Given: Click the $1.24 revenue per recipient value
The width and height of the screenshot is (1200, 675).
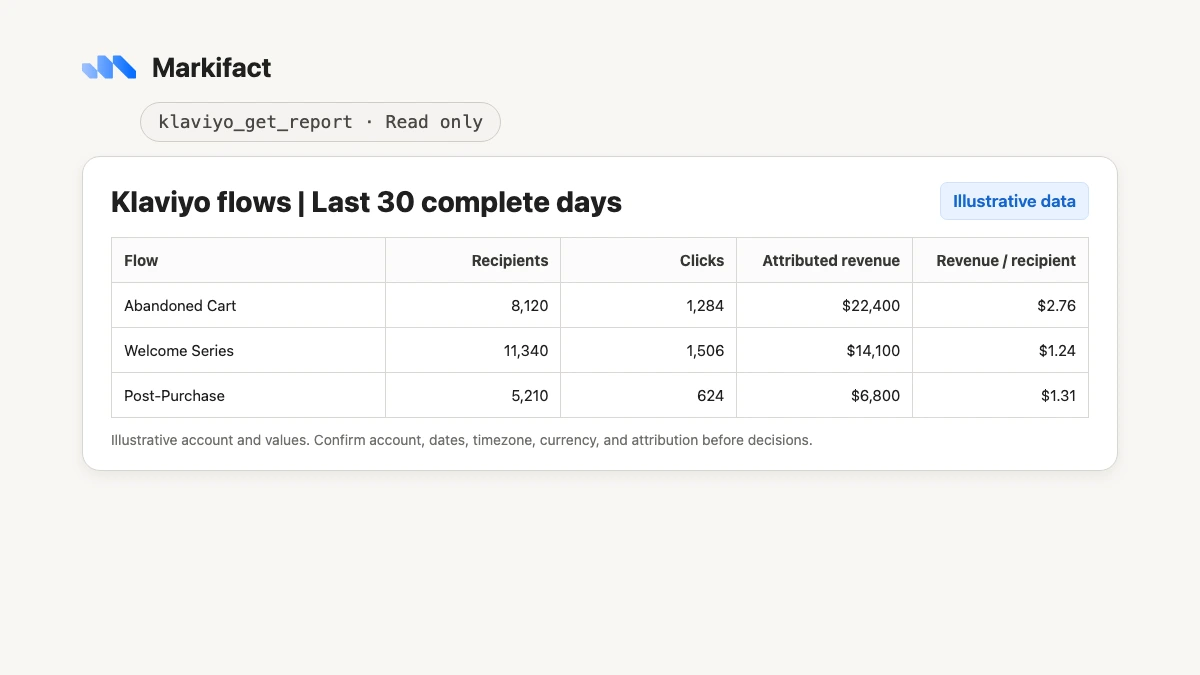Looking at the screenshot, I should coord(1056,351).
